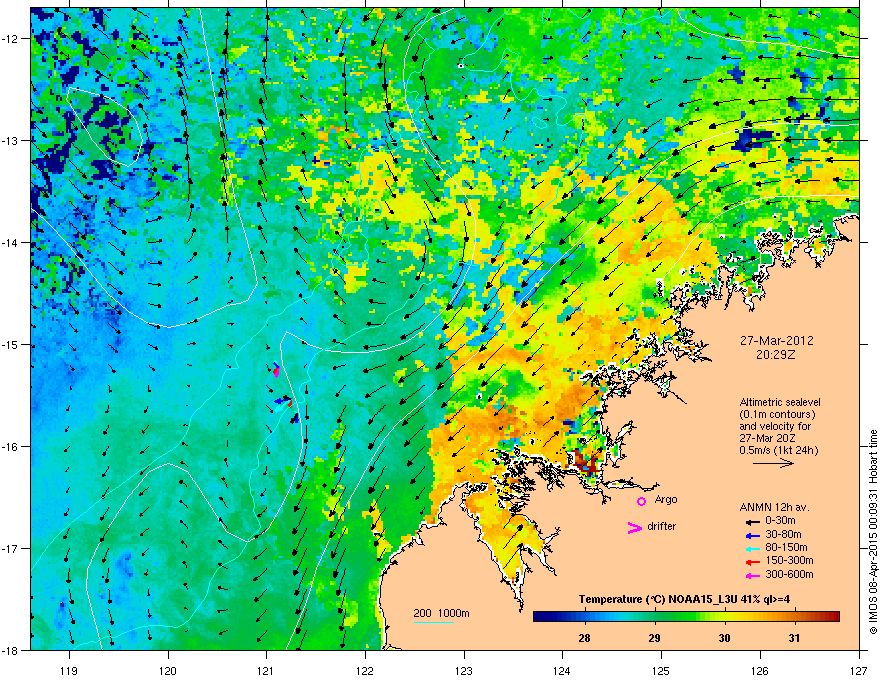Screen dimensions: 880x680
Task: Click the latitude axis label '-16'
Action: click(11, 447)
